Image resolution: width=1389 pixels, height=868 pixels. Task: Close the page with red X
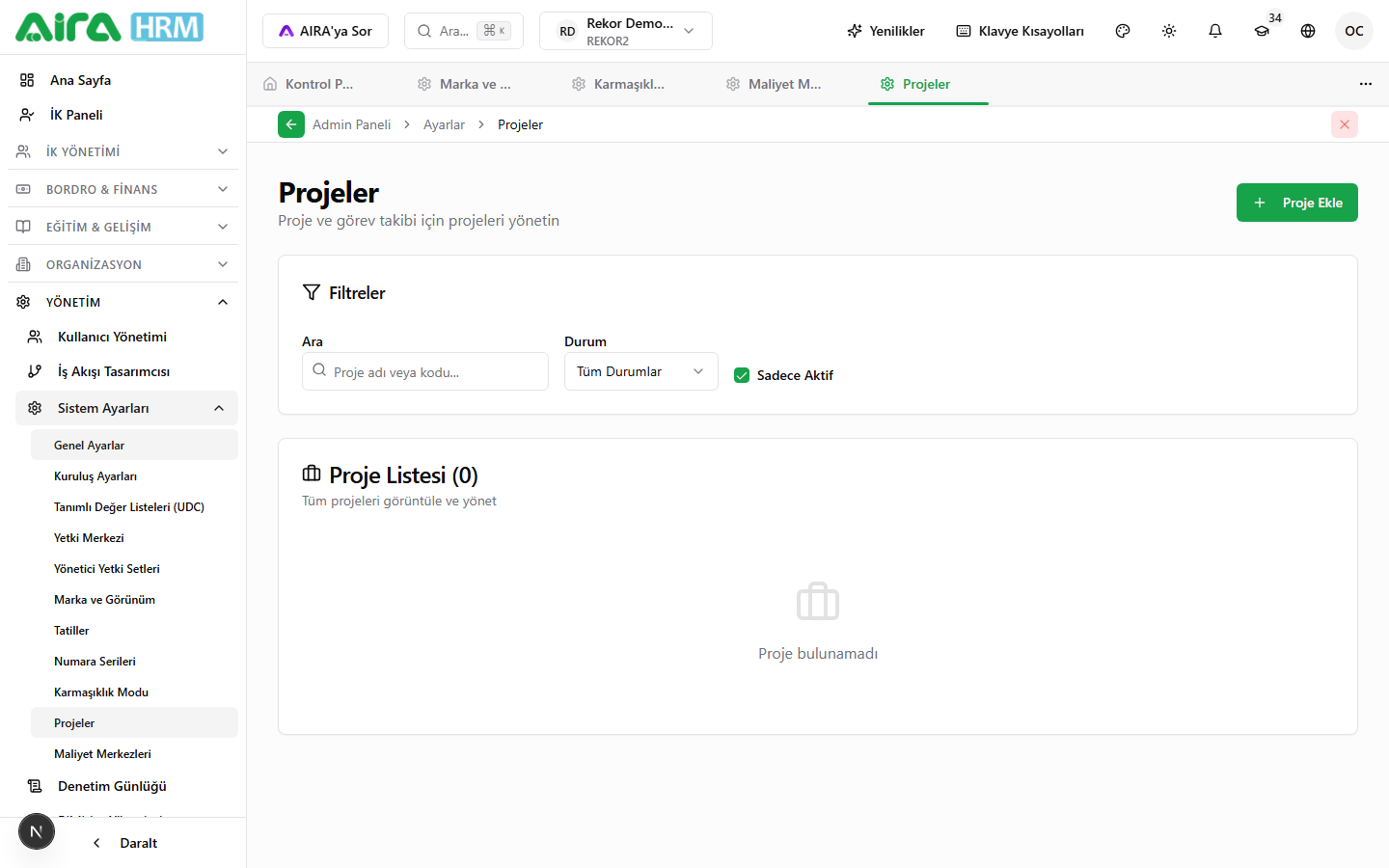[1345, 124]
